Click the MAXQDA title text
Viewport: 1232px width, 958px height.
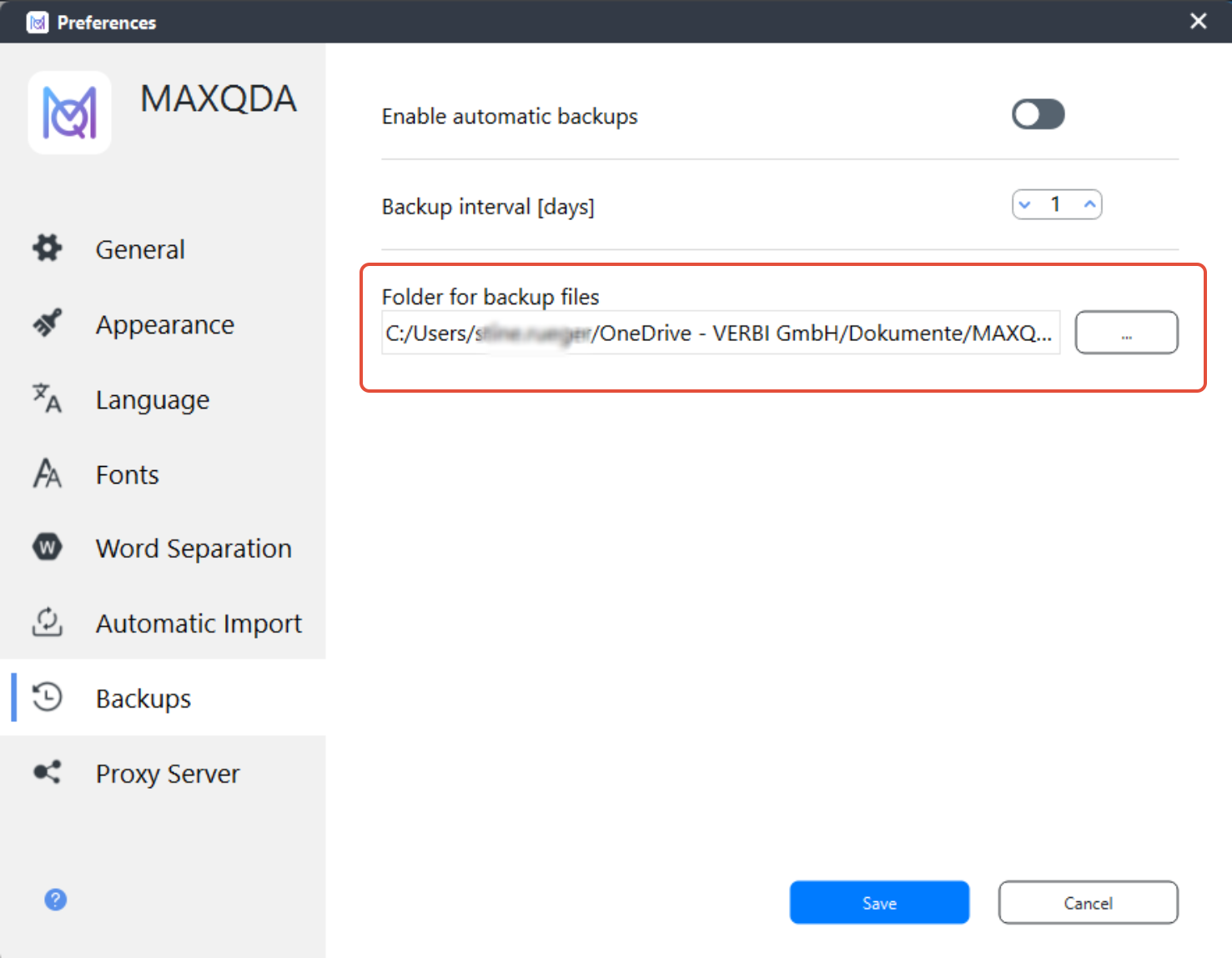[x=219, y=98]
